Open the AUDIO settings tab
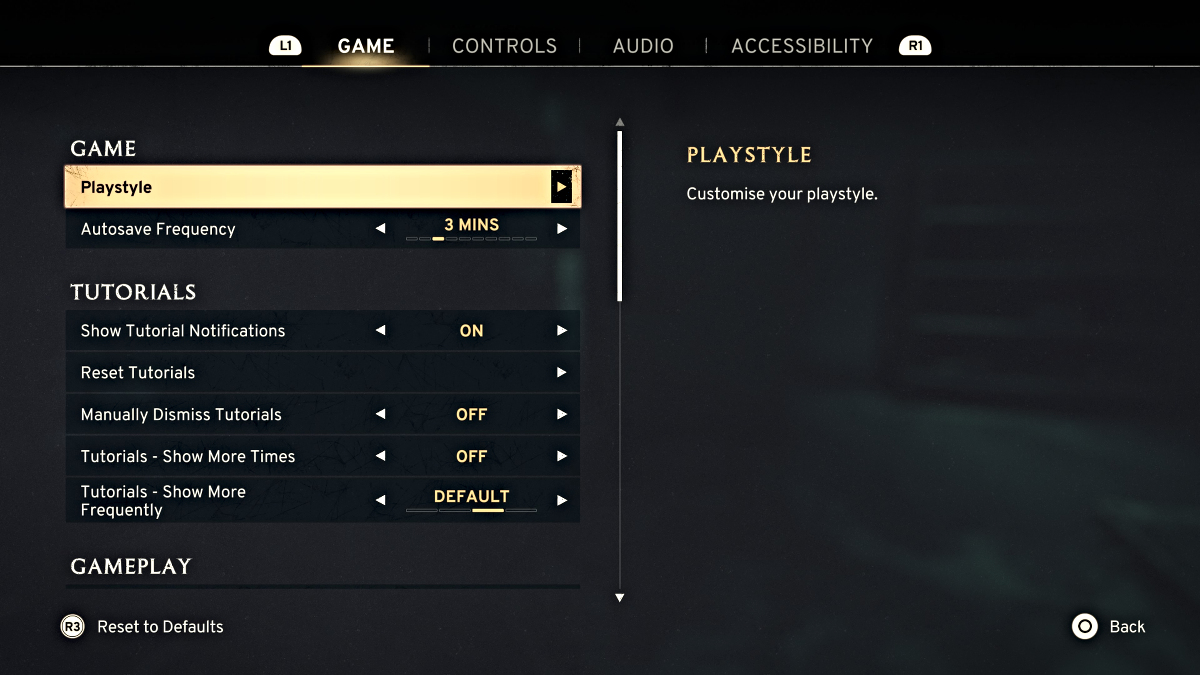The height and width of the screenshot is (675, 1200). 643,45
